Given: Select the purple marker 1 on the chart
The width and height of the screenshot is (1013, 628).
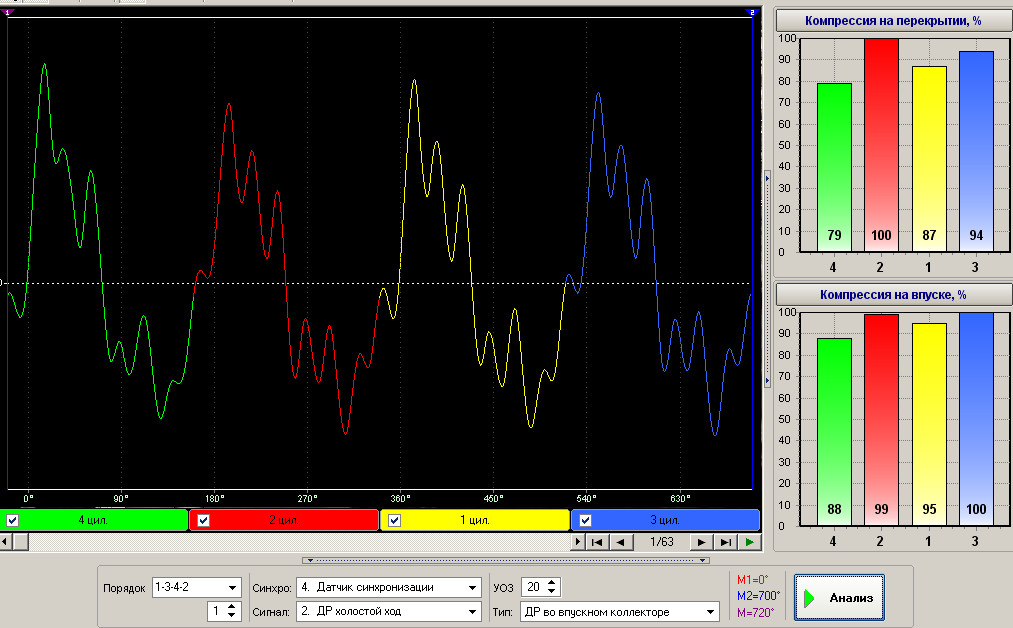Looking at the screenshot, I should pos(8,12).
